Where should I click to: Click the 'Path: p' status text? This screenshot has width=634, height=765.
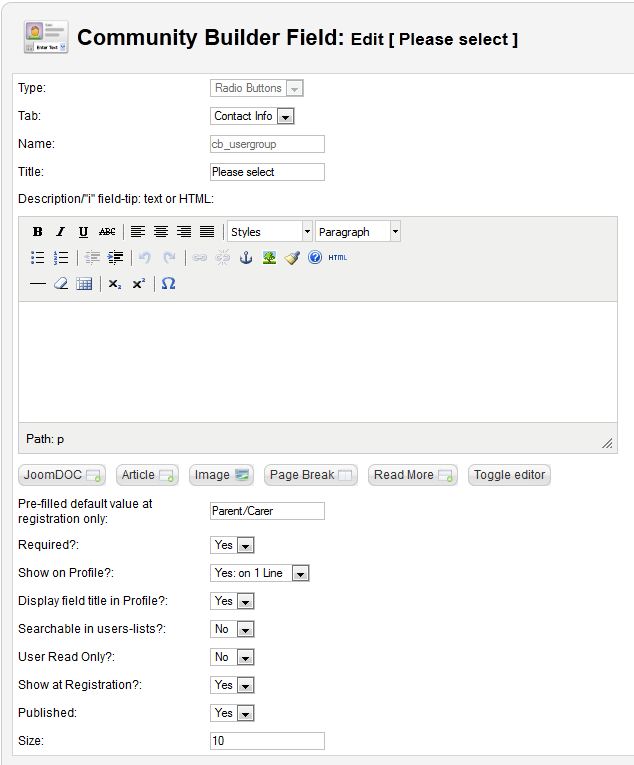coord(45,439)
